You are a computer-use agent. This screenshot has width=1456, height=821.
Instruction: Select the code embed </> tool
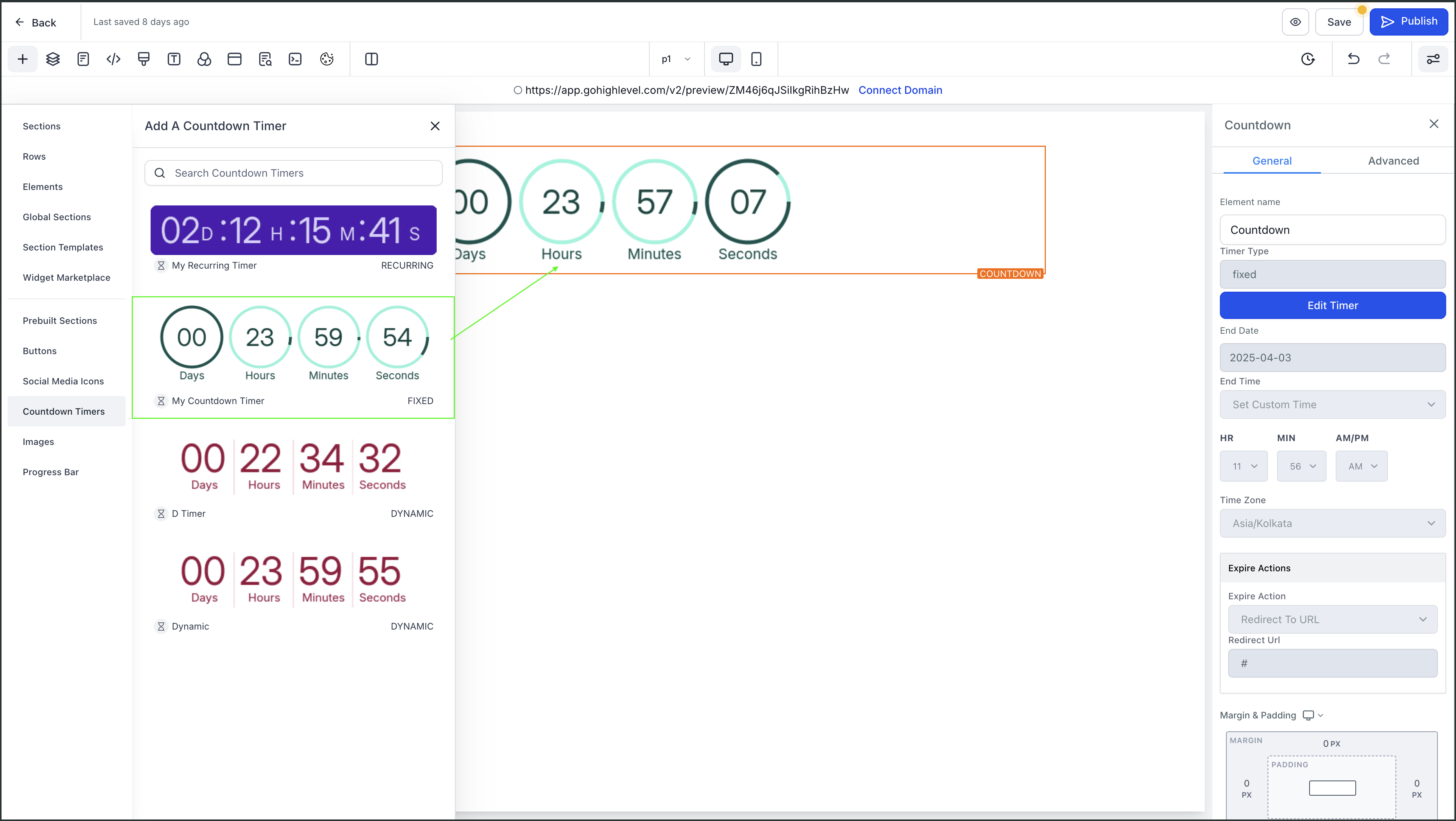tap(113, 59)
